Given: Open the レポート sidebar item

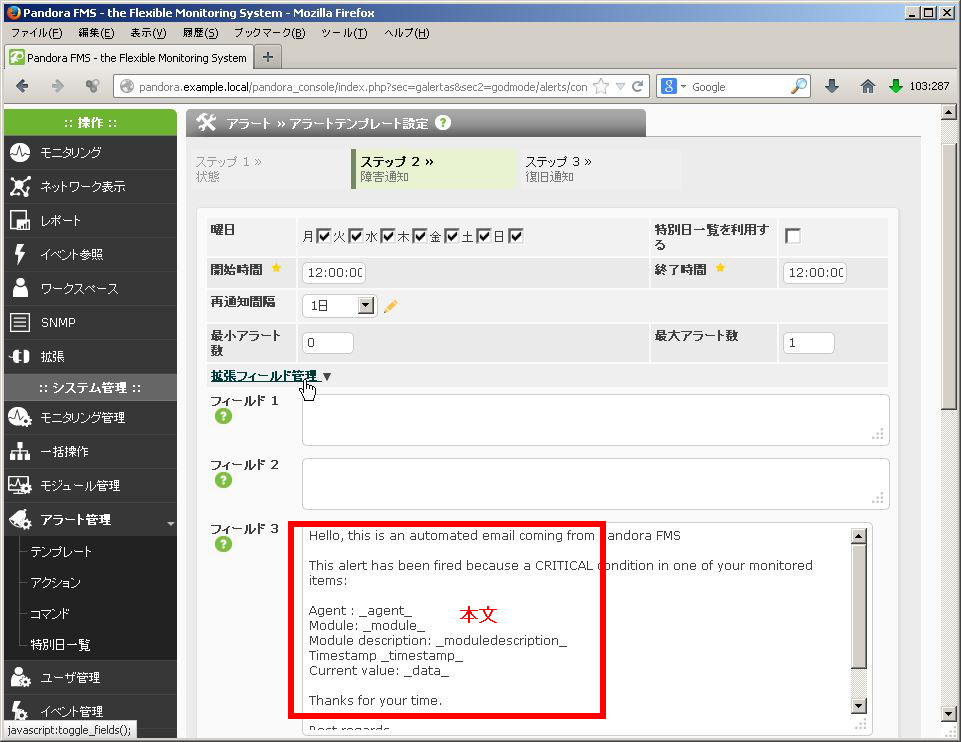Looking at the screenshot, I should [x=90, y=221].
